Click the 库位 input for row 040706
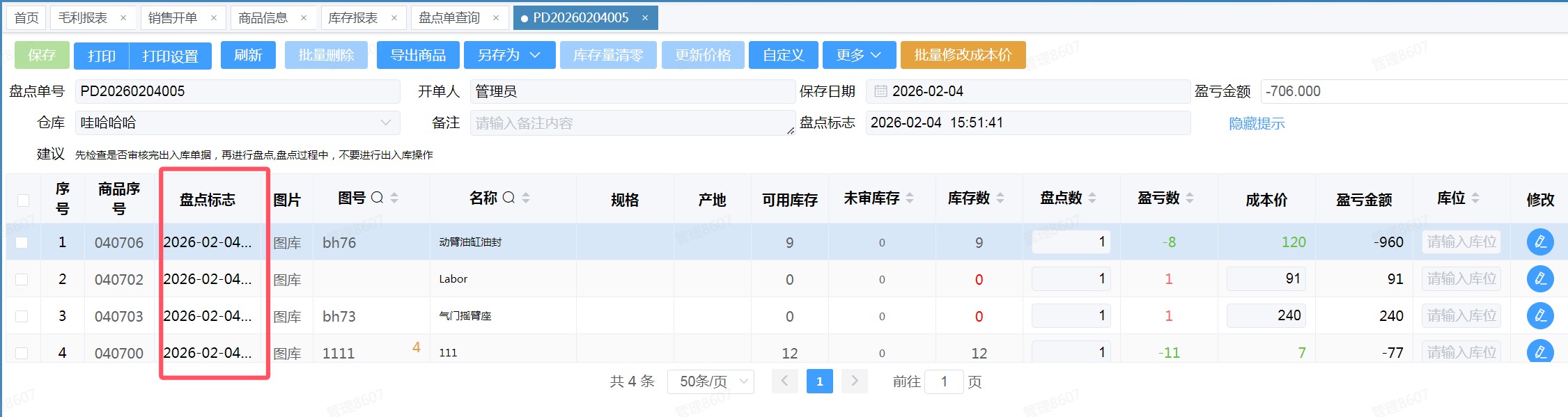 pyautogui.click(x=1461, y=242)
